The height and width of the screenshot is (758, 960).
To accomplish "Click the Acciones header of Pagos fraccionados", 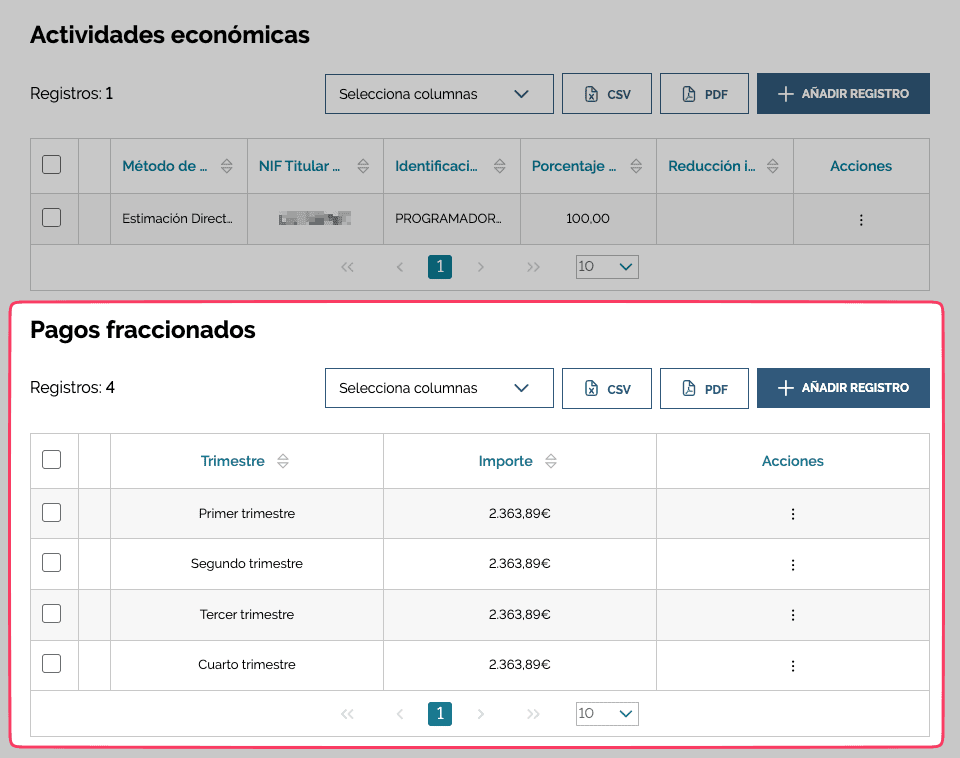I will click(792, 461).
